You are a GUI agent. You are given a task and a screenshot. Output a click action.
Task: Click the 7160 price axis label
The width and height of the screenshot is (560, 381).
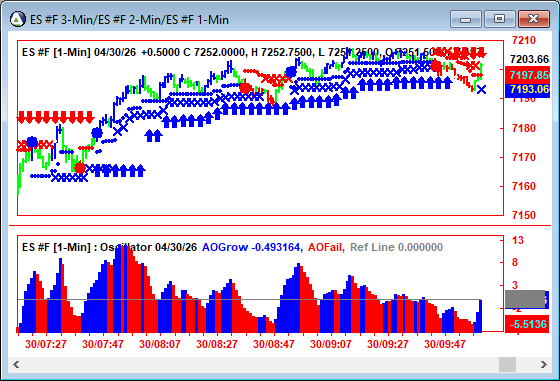(524, 186)
